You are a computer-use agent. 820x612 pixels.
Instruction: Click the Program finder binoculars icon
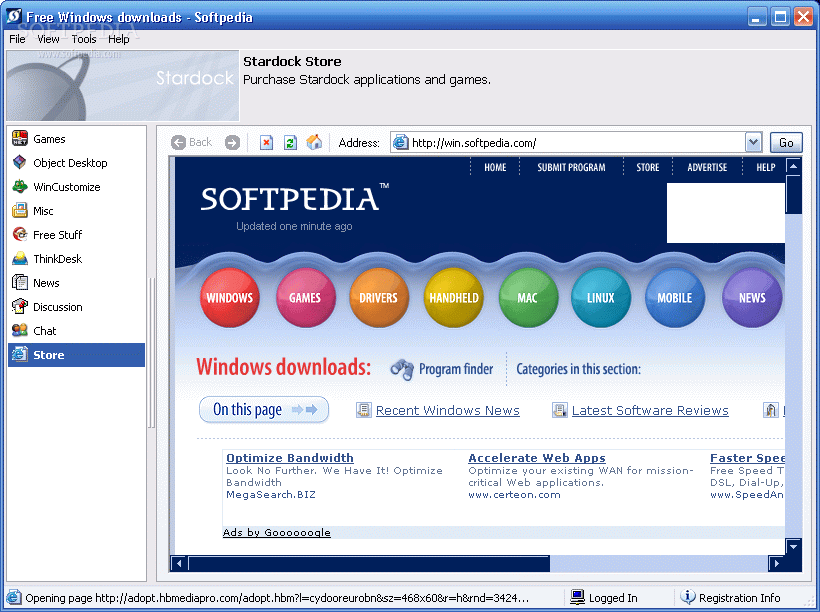[x=402, y=369]
